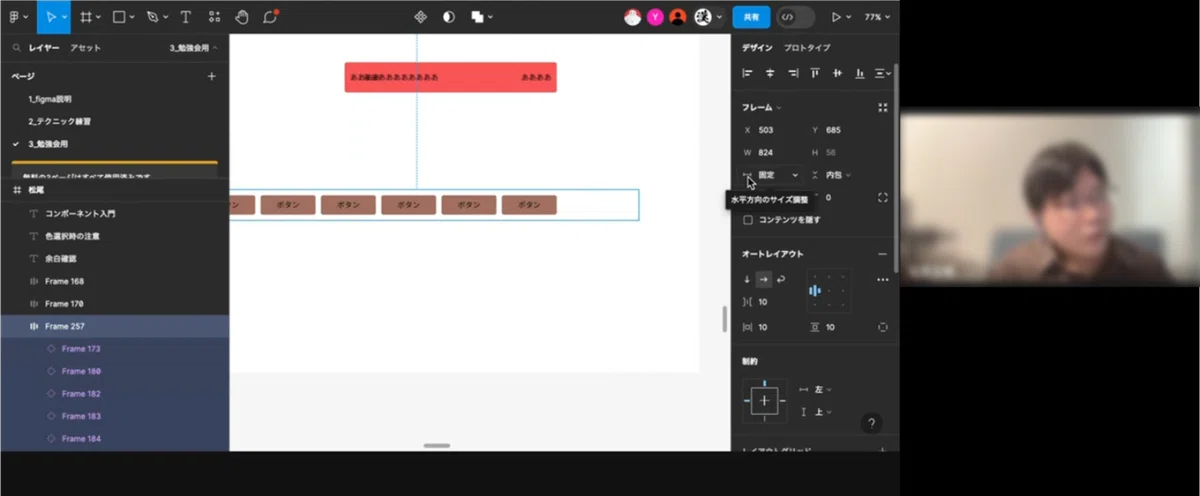Open Pen tool options arrow
The width and height of the screenshot is (1200, 496).
[x=166, y=17]
